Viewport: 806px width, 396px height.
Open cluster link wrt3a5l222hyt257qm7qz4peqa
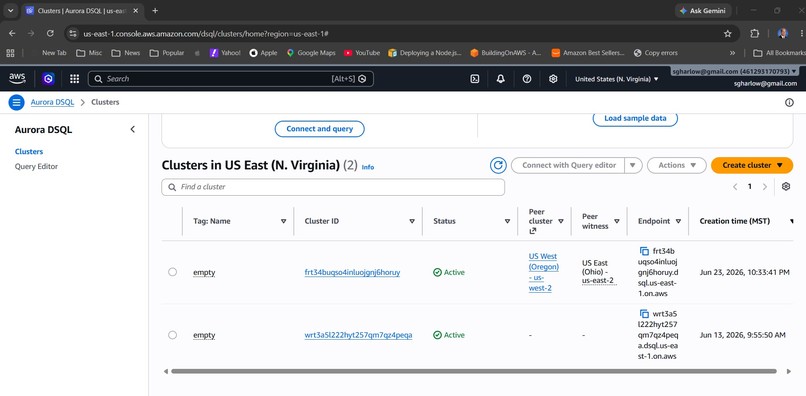[x=358, y=335]
